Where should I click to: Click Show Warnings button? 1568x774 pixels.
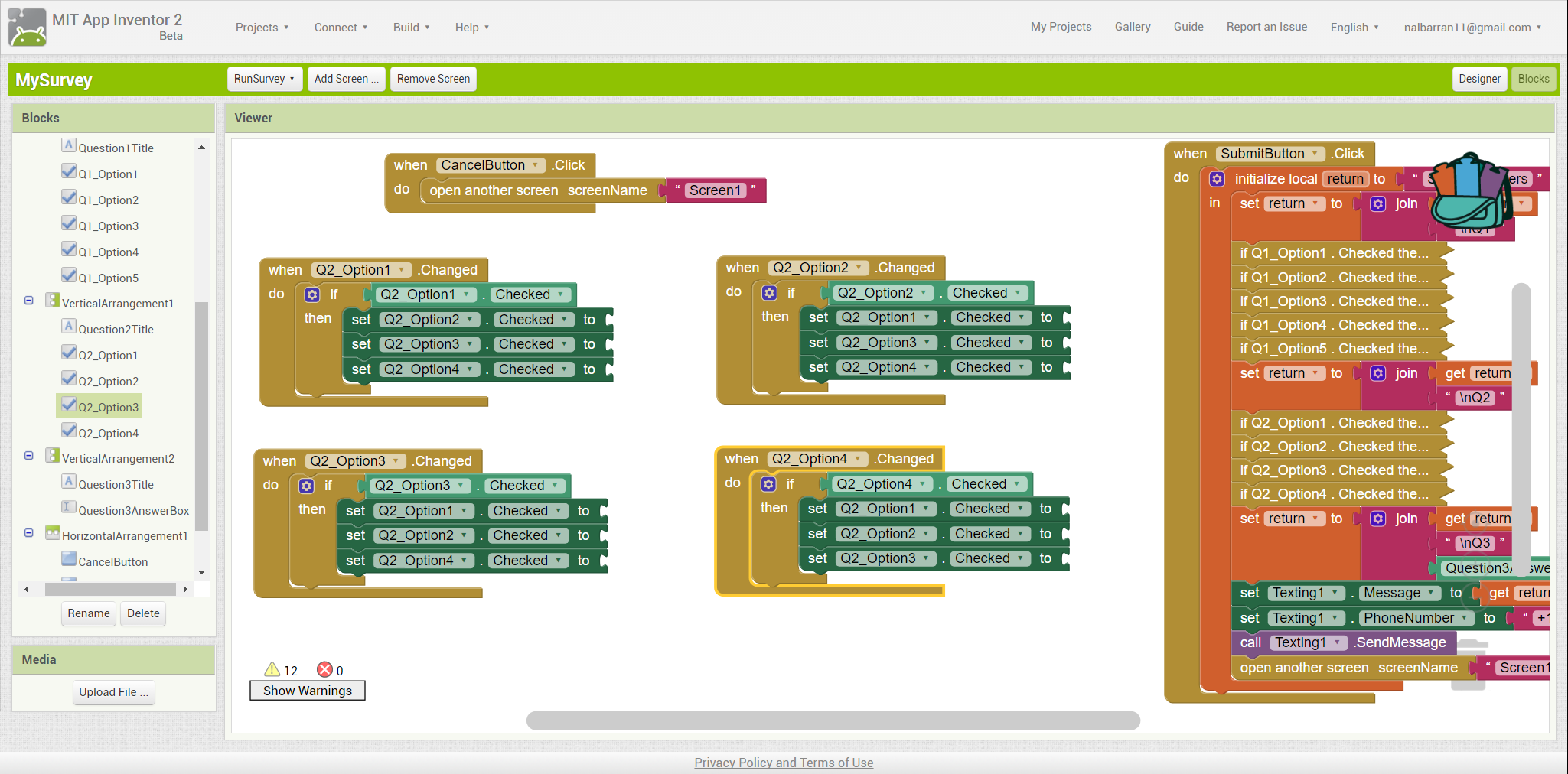click(308, 691)
